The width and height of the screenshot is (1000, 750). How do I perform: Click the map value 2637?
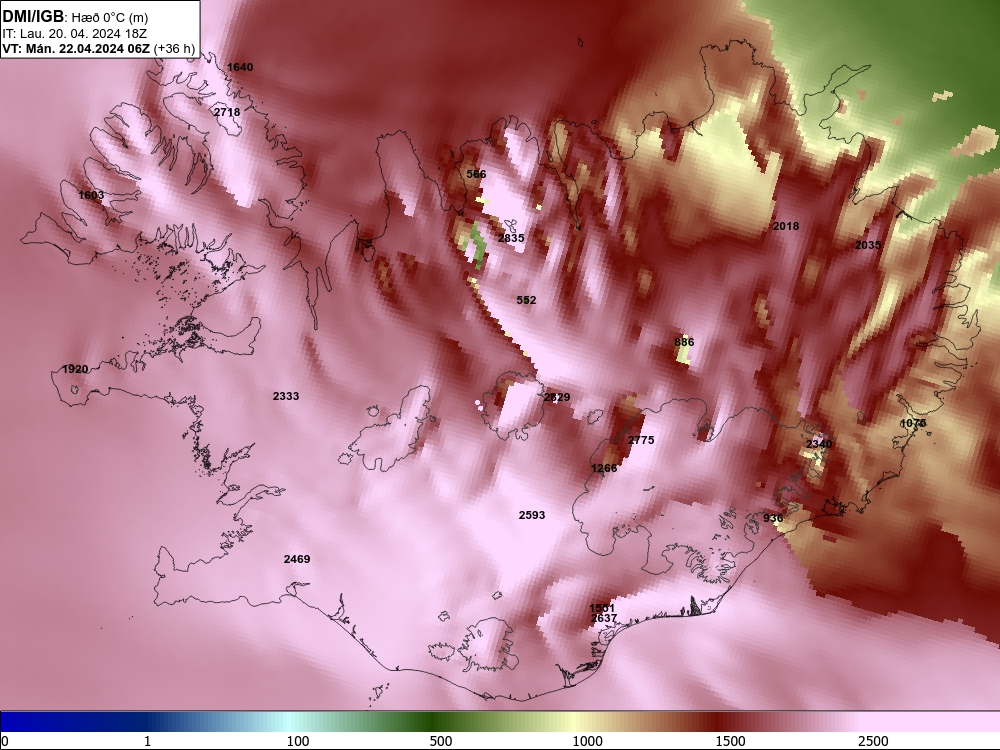(x=604, y=619)
